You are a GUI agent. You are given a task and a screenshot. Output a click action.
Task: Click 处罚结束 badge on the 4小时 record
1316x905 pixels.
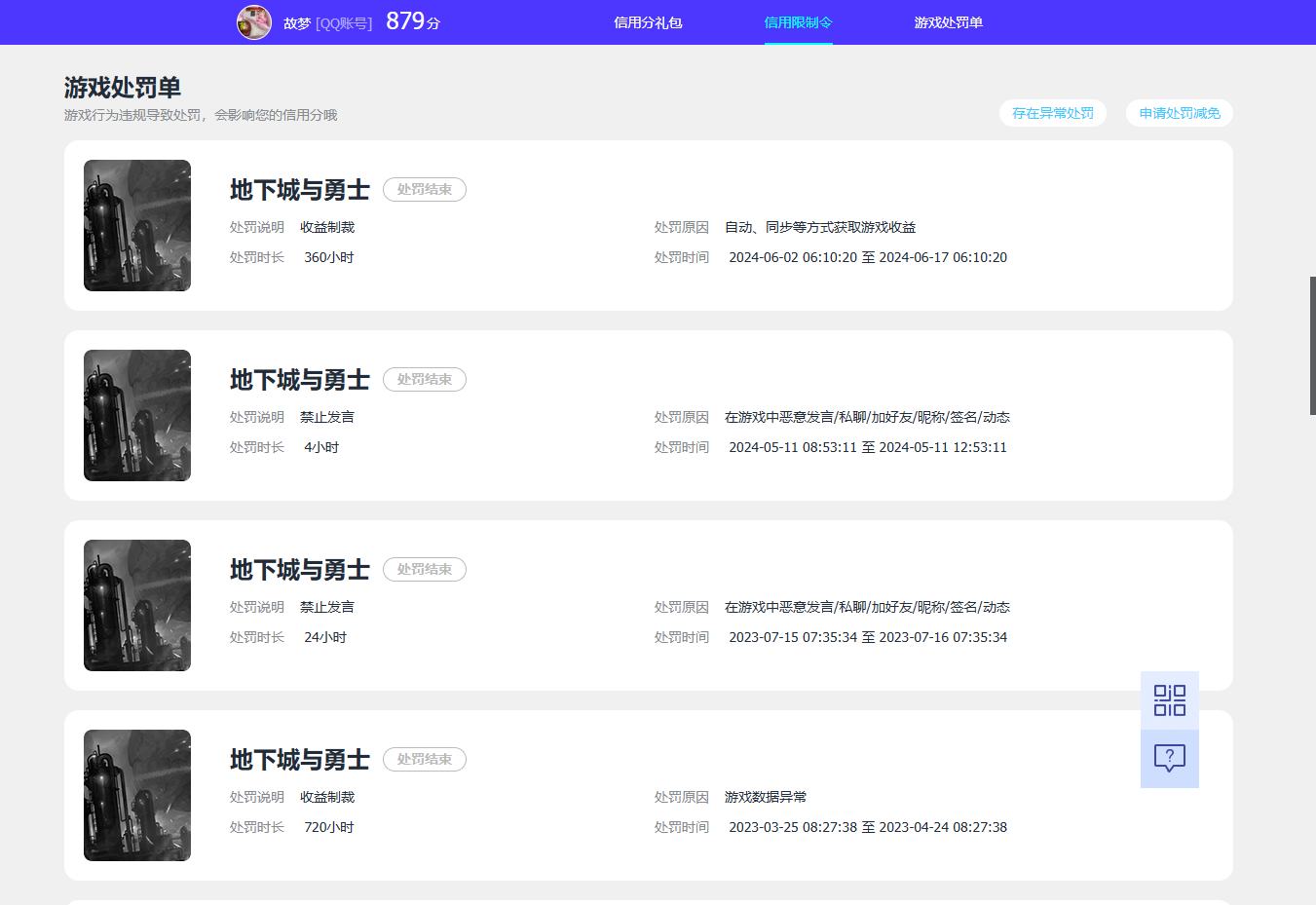click(x=424, y=379)
